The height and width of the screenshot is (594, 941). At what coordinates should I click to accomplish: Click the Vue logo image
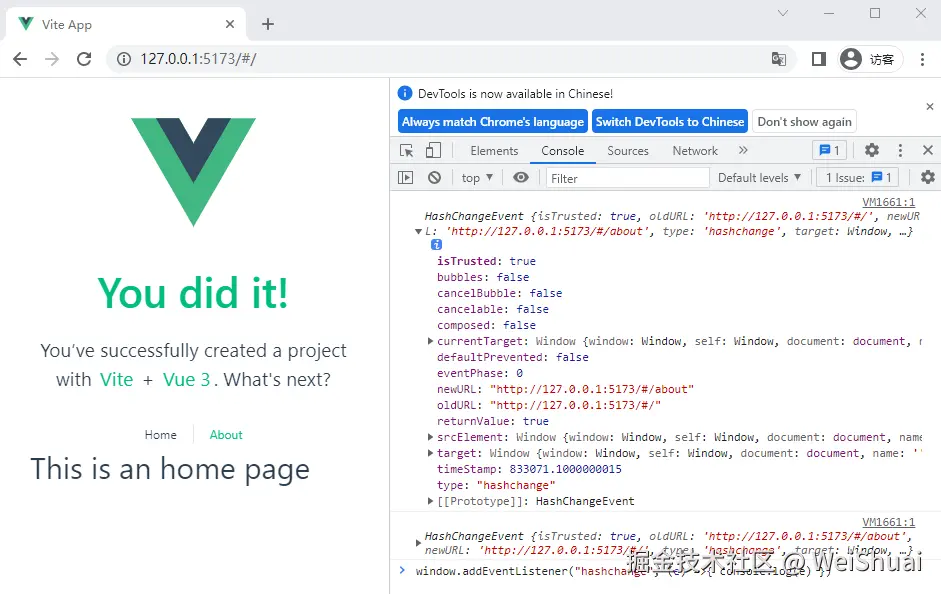click(x=193, y=172)
